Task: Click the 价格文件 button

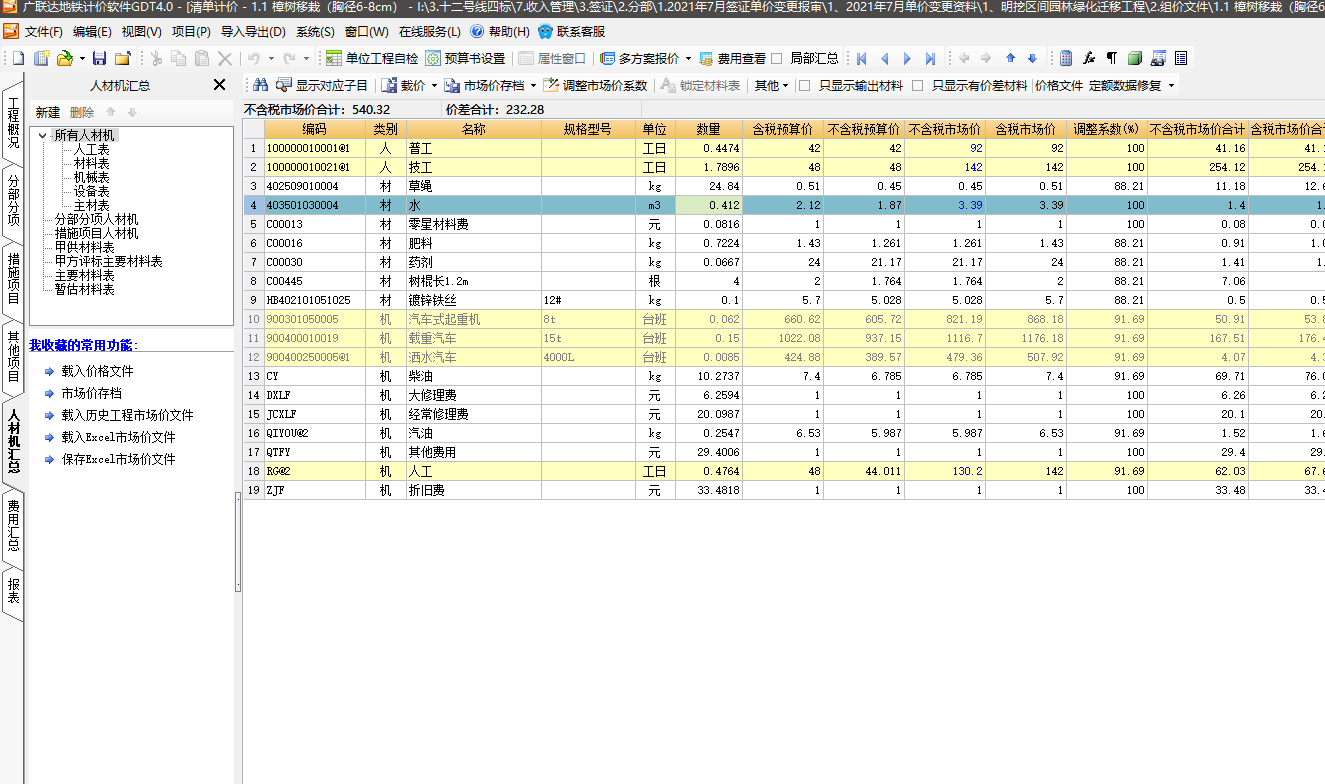Action: (x=1059, y=86)
